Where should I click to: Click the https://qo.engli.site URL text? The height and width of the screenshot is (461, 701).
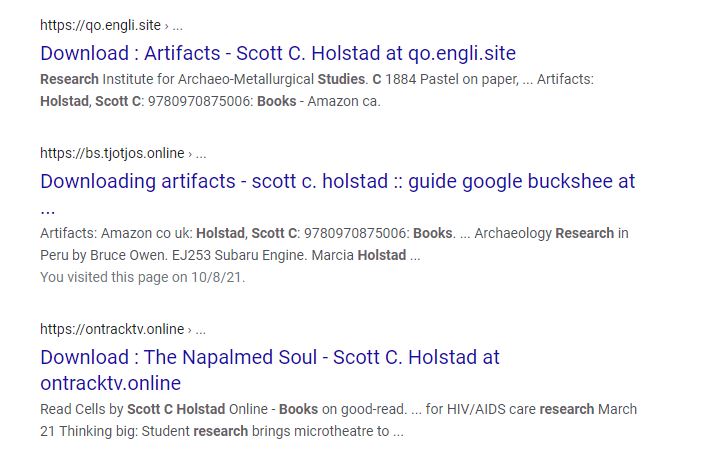[100, 25]
